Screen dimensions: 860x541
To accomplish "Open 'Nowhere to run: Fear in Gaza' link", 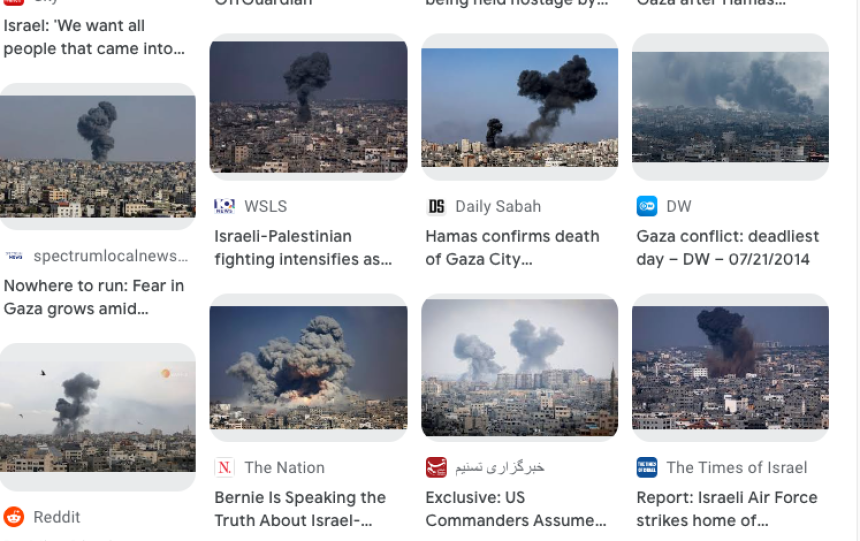I will pos(94,297).
